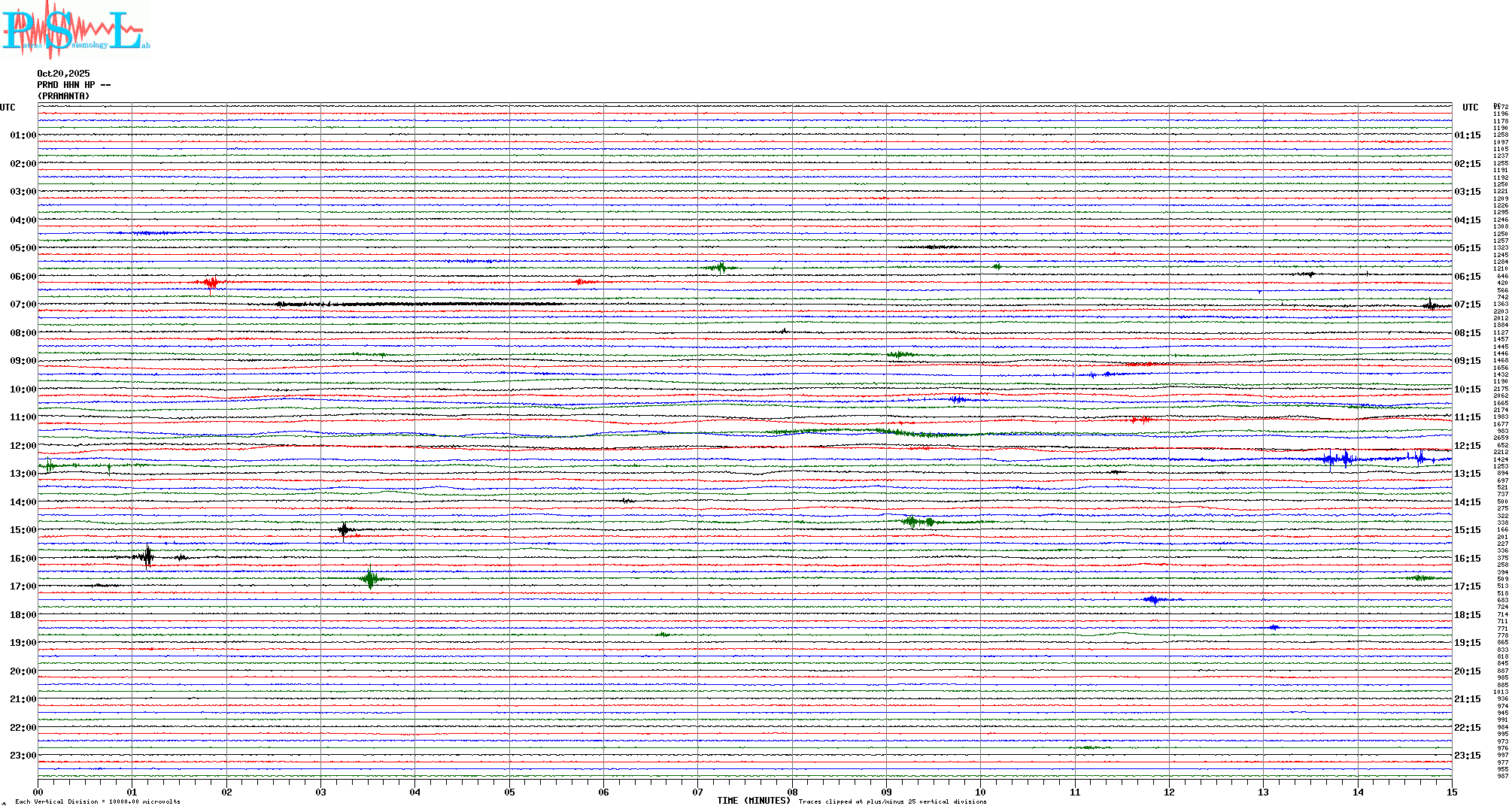Click the traces clipped footnote text
Screen dimensions: 1512x812
tap(892, 801)
